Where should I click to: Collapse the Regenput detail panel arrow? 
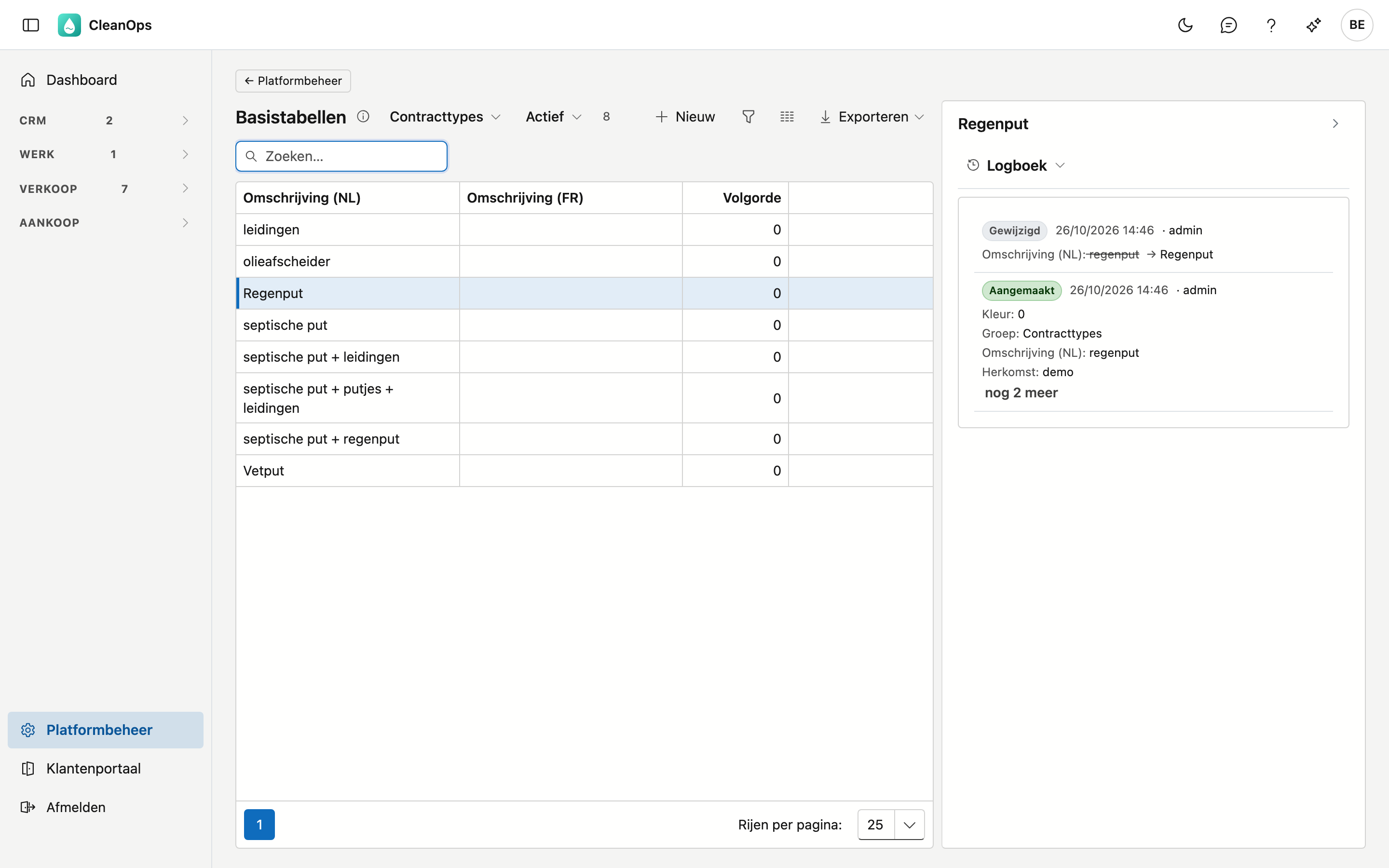click(x=1335, y=123)
